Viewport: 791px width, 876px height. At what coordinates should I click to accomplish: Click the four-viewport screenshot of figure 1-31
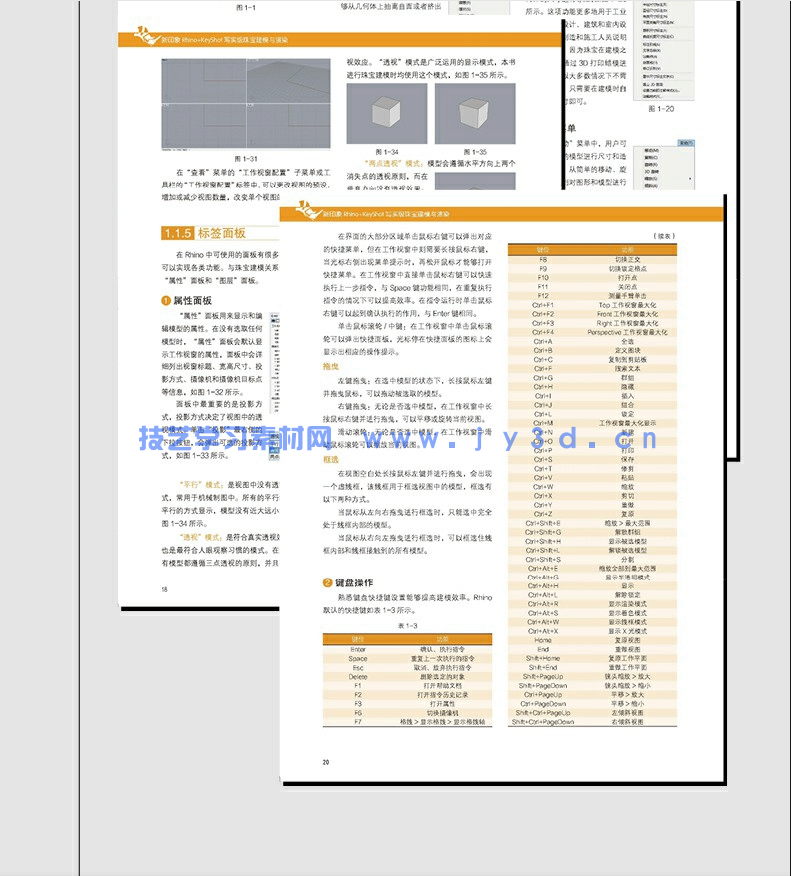pos(246,104)
